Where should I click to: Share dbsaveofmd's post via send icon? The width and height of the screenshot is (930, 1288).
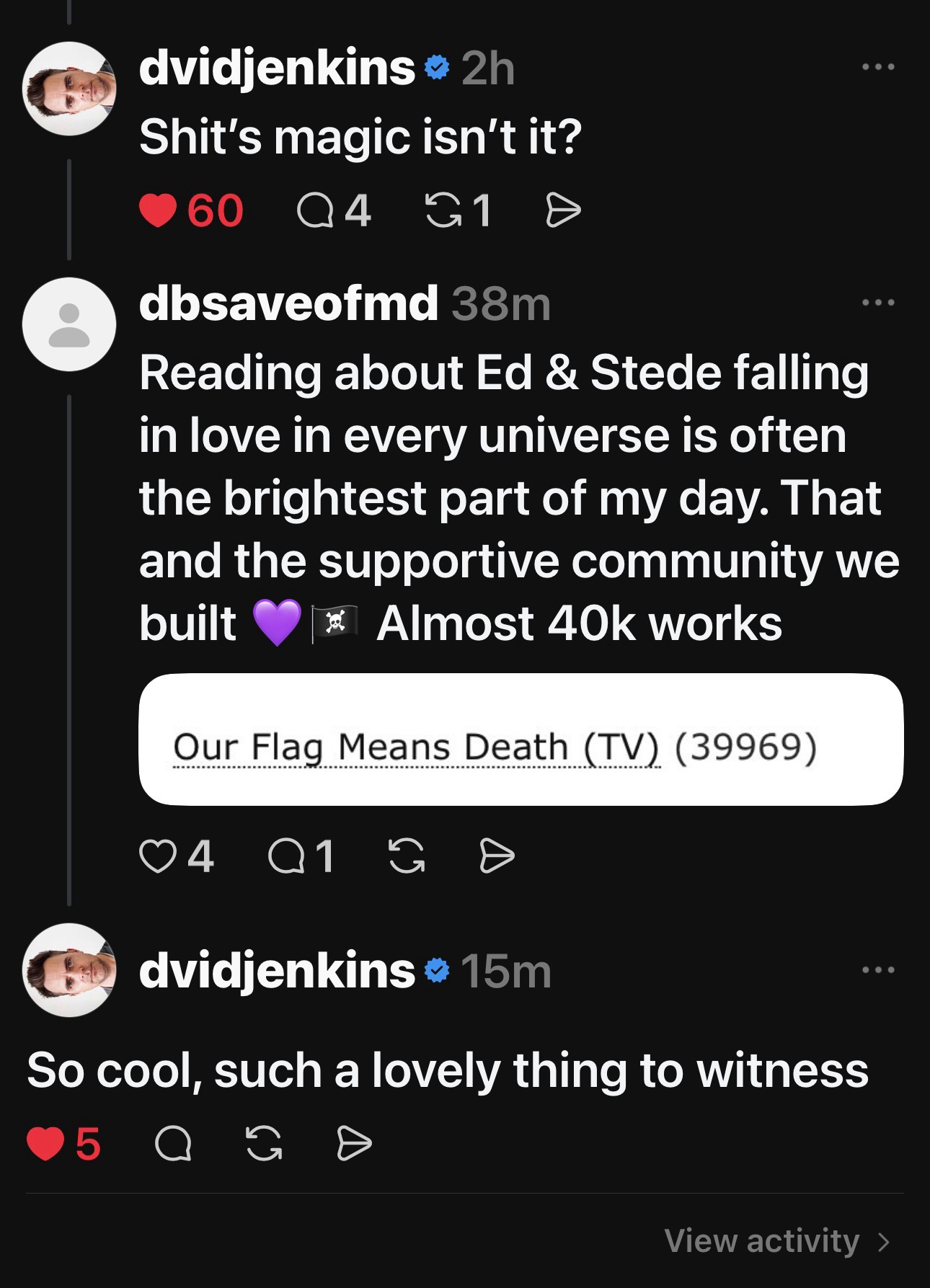pyautogui.click(x=497, y=857)
